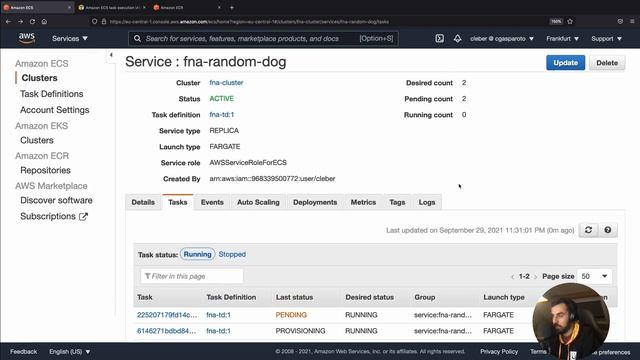Open the CloudShell icon in top bar
Screen dimensions: 640x360
tap(439, 38)
